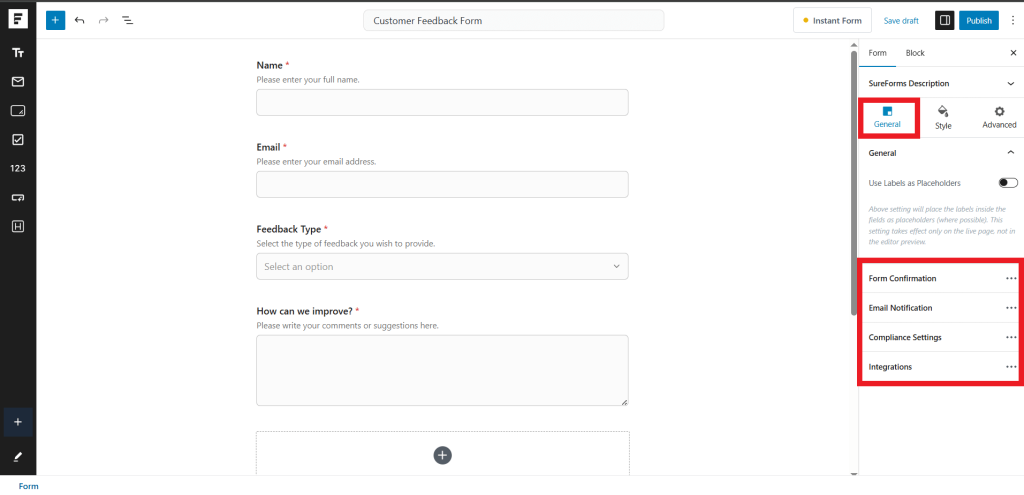Add a Dropdown field from sidebar

click(18, 197)
